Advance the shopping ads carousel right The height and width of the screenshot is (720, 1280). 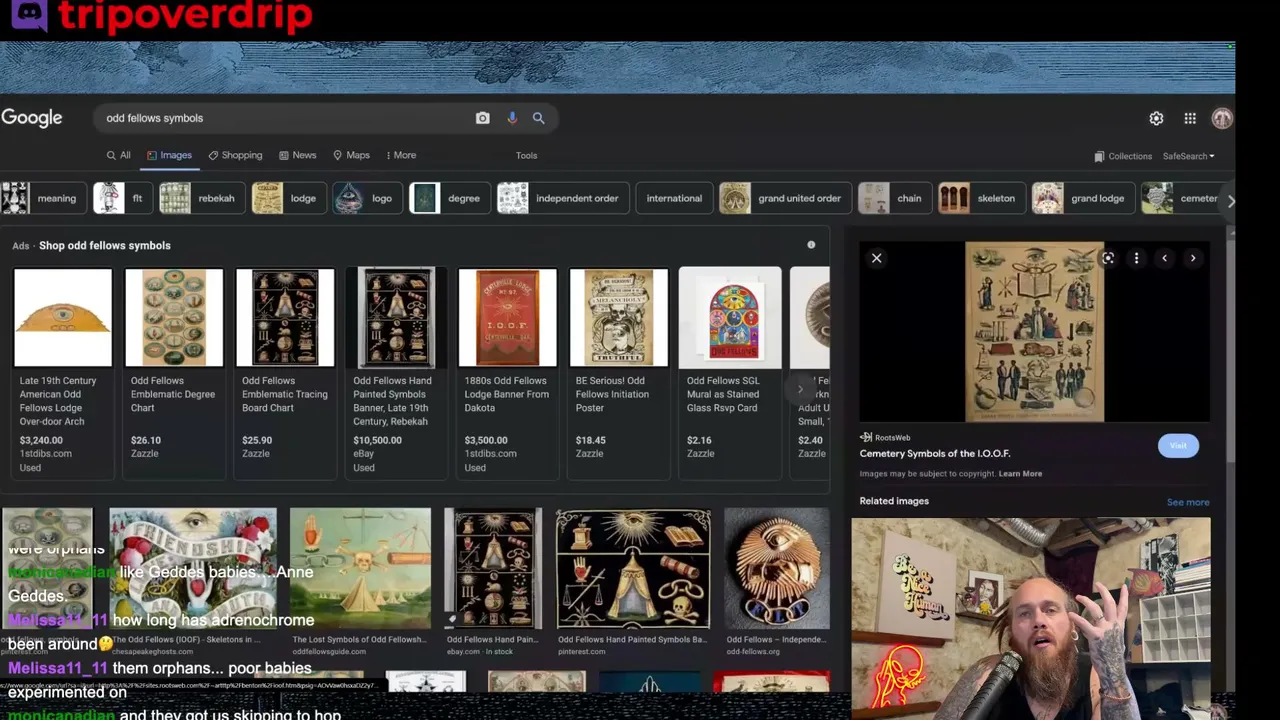tap(800, 389)
